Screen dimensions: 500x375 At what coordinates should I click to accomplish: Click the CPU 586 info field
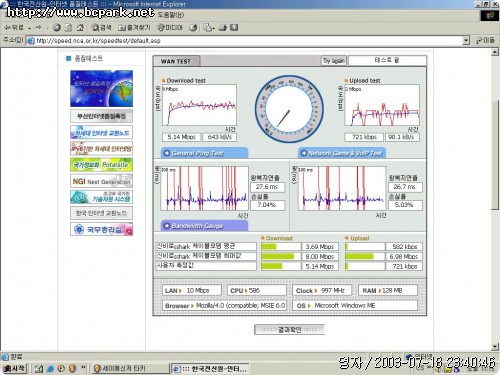tap(257, 290)
